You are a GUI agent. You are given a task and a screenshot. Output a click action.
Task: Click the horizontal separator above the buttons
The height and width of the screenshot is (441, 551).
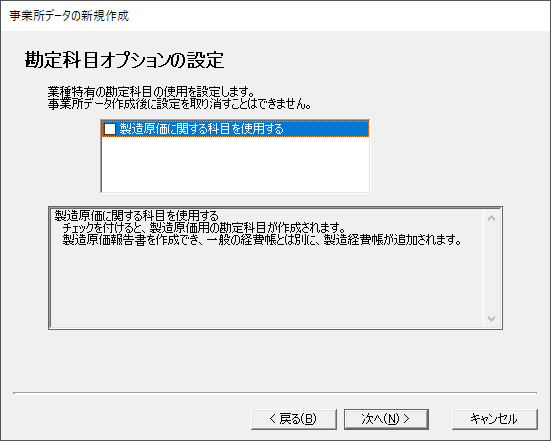point(275,393)
